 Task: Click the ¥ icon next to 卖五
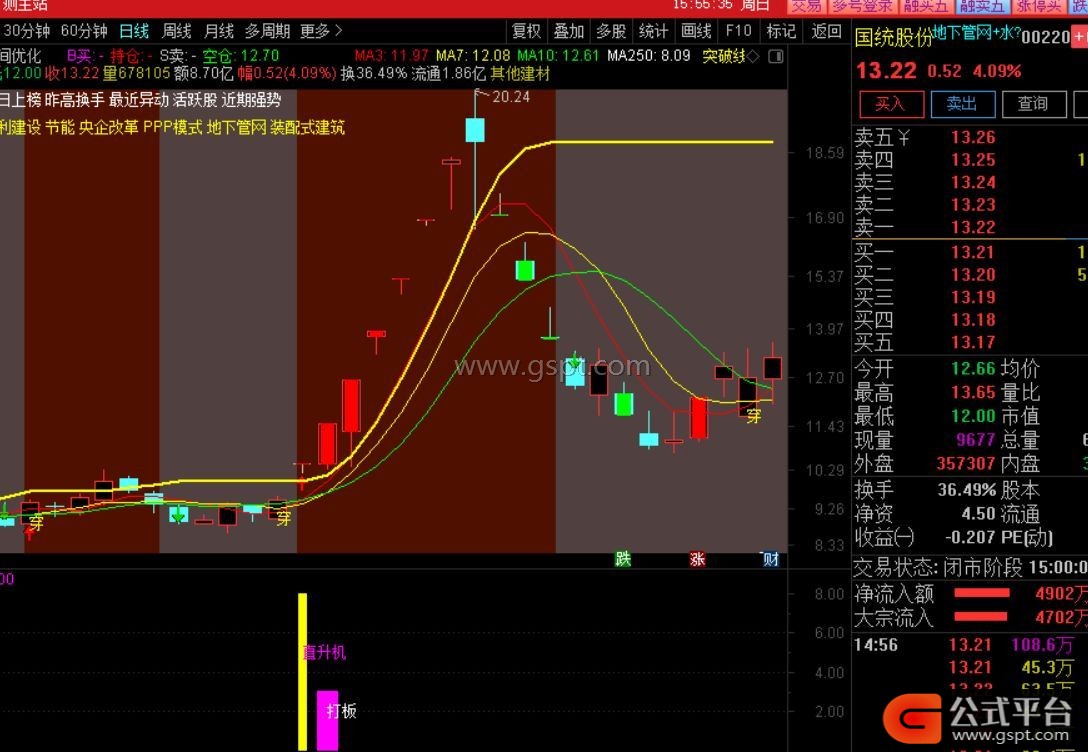tap(903, 137)
